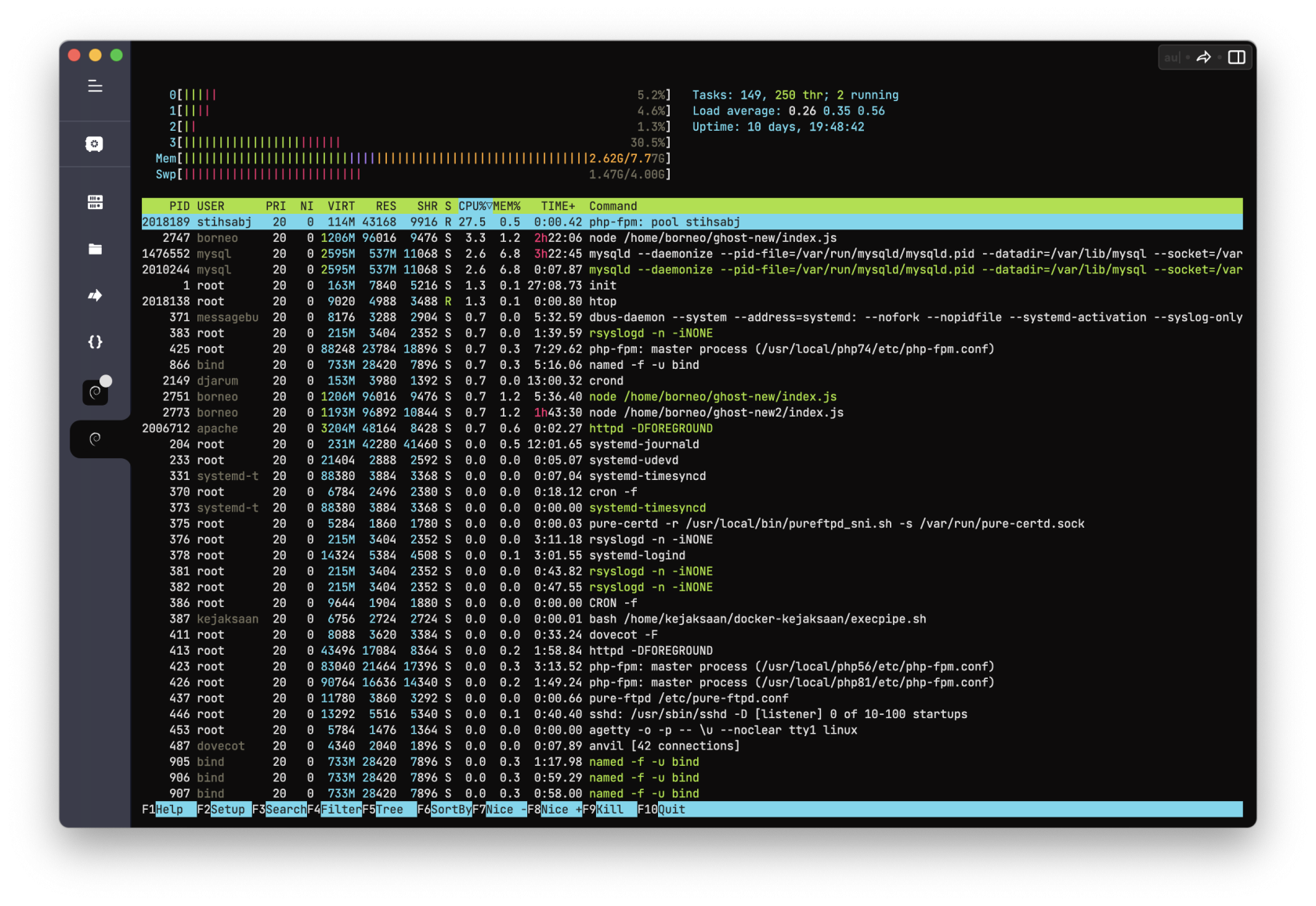
Task: Click F6 SortBy in htop footer
Action: (x=444, y=810)
